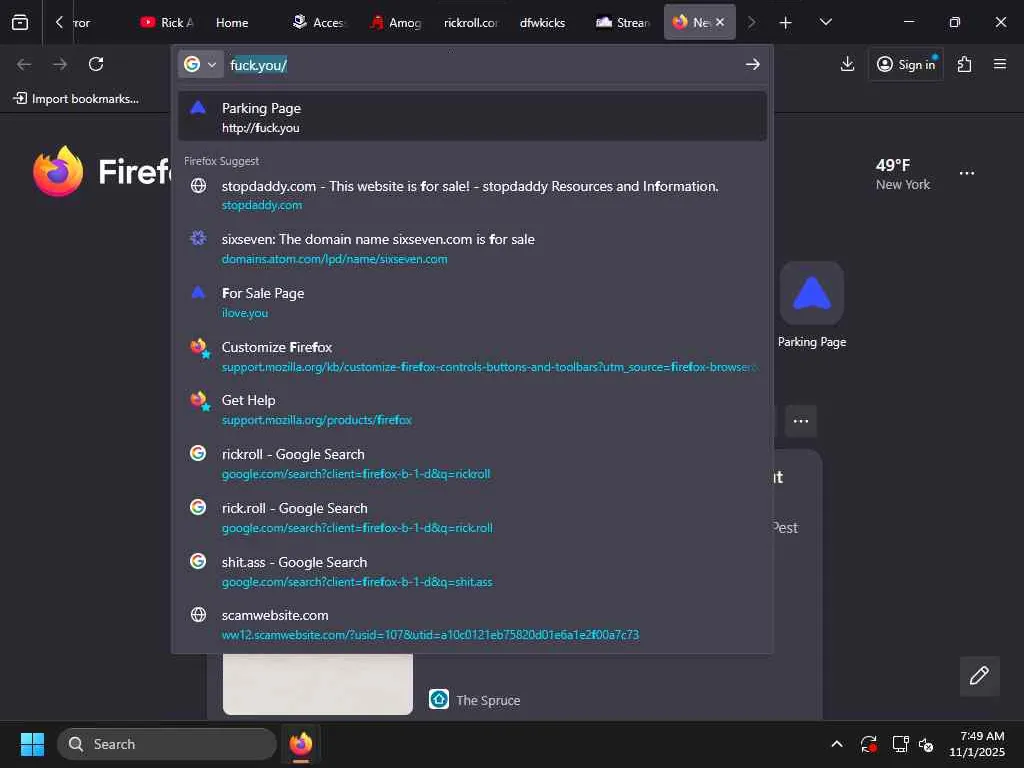Select the rick.roll Google Search suggestion

[472, 517]
